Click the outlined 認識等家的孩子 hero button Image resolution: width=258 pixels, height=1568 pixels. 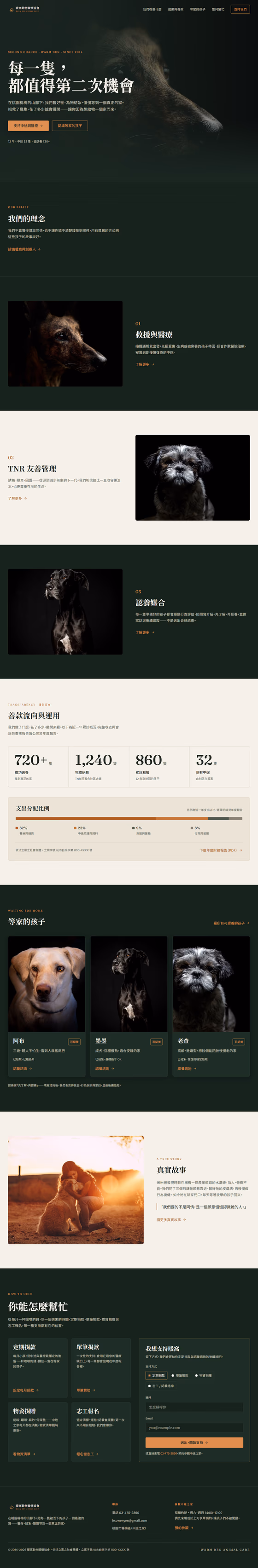click(70, 126)
